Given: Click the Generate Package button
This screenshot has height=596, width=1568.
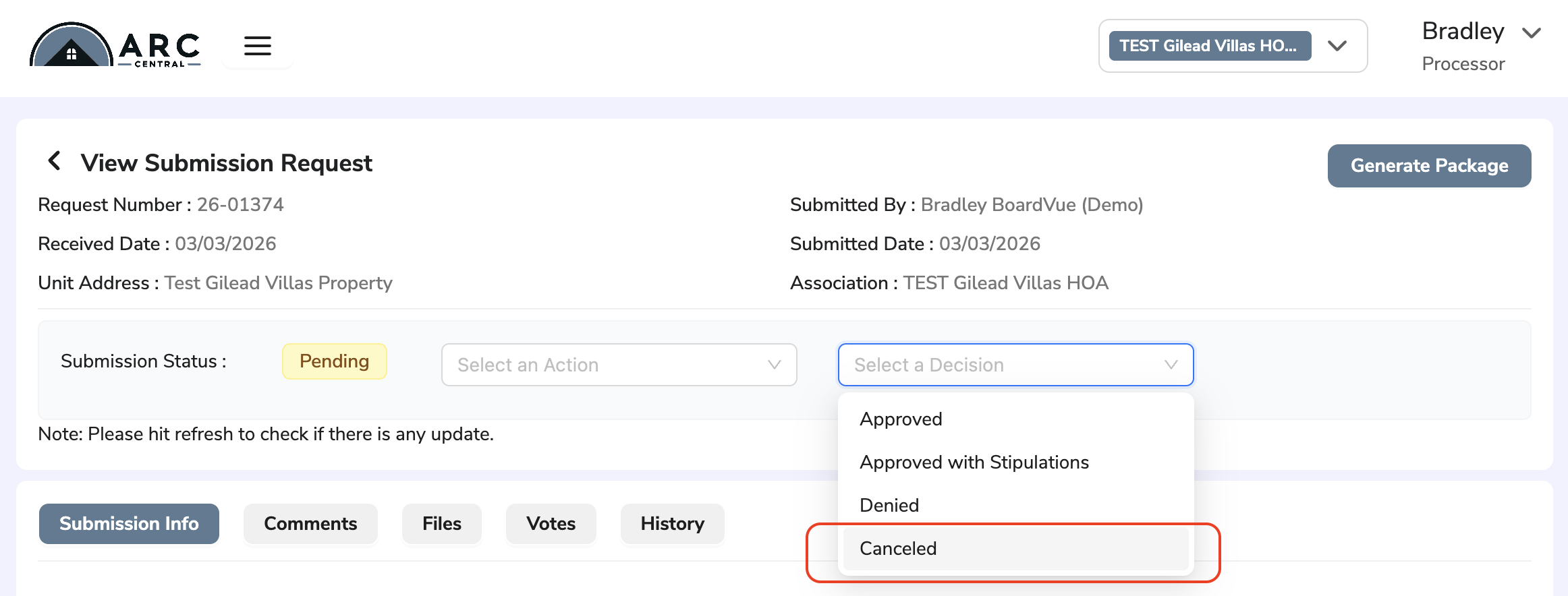Looking at the screenshot, I should point(1429,166).
